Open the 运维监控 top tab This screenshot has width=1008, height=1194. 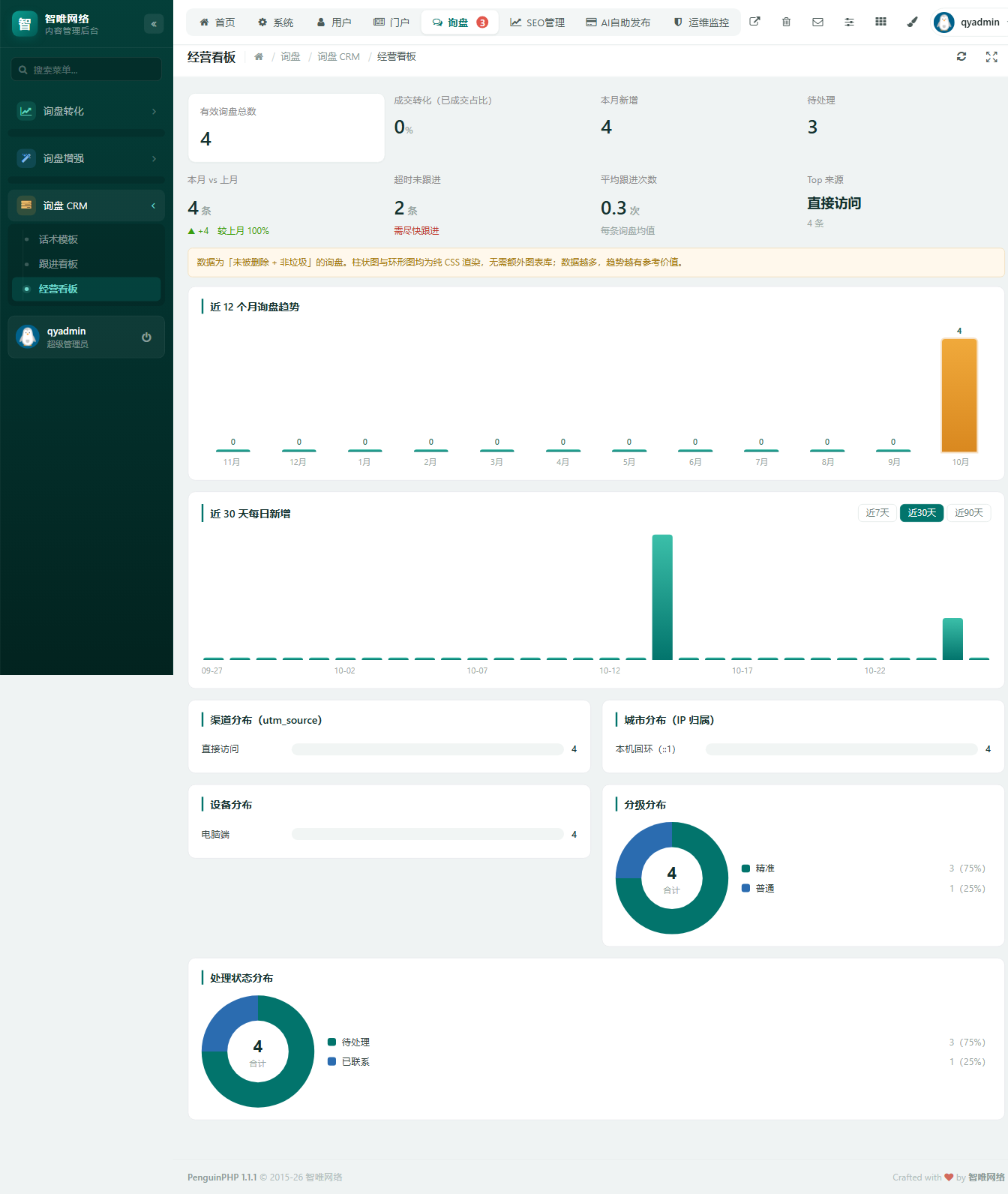[x=701, y=22]
